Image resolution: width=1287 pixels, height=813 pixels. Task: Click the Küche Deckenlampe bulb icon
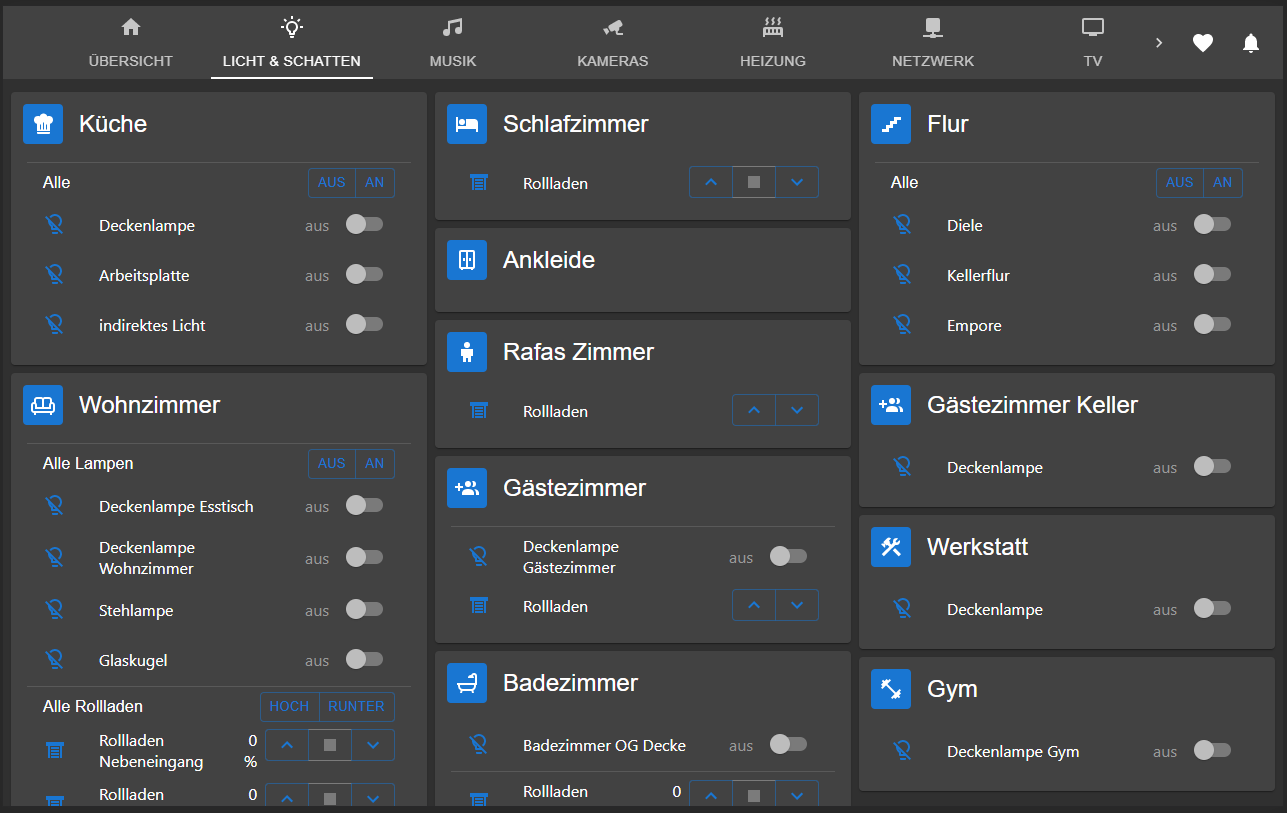(55, 225)
